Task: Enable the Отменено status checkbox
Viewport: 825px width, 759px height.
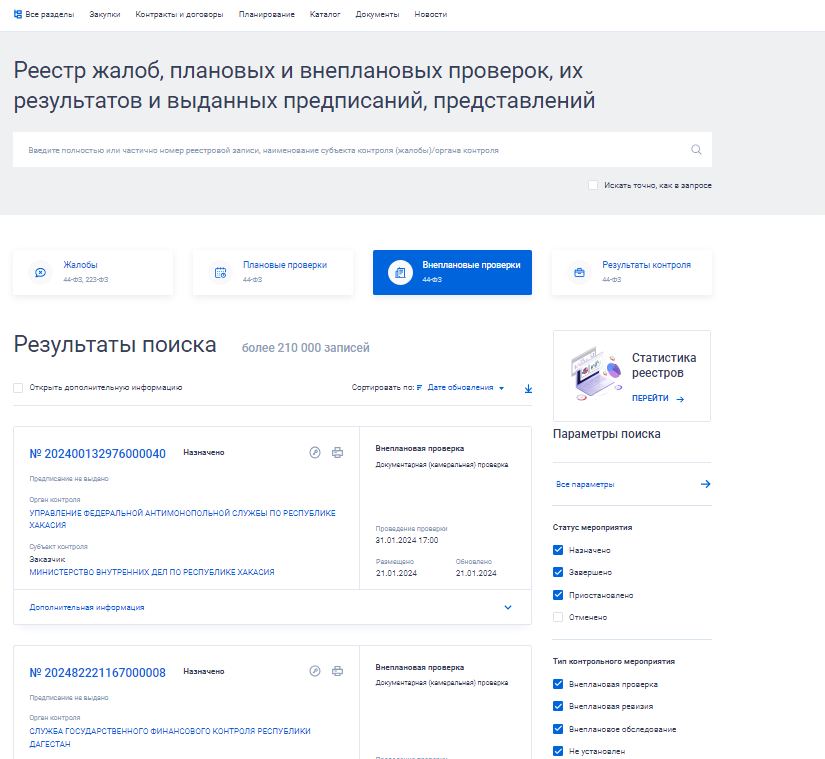Action: pyautogui.click(x=557, y=616)
